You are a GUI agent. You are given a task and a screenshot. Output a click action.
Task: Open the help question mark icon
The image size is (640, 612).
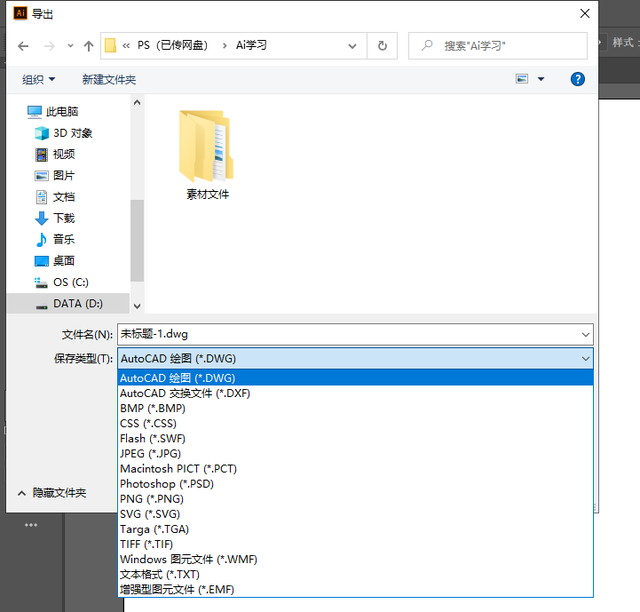coord(577,79)
